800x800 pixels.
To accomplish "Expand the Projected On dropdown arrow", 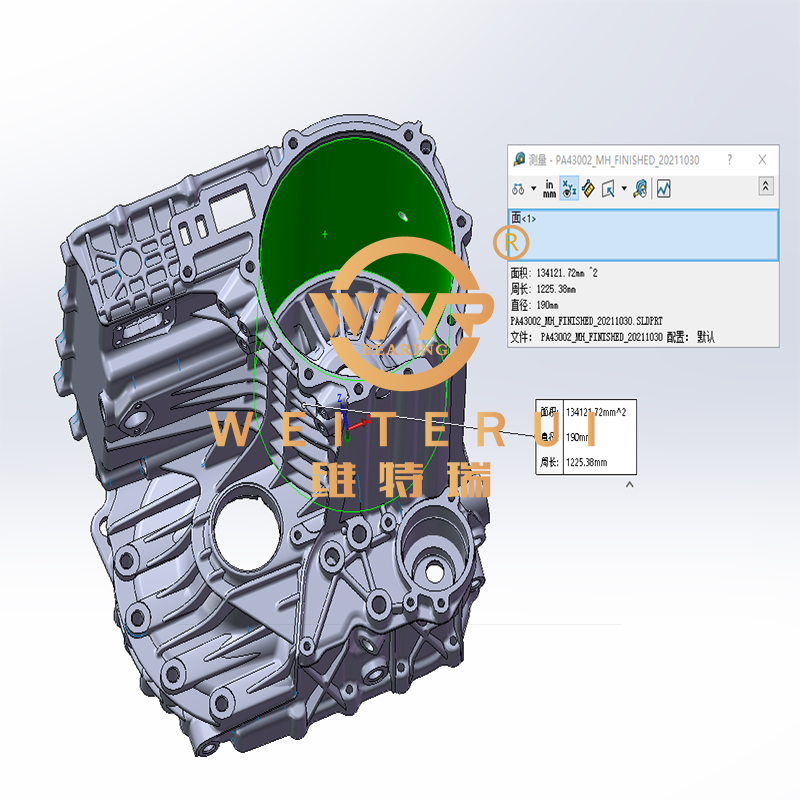I will coord(624,188).
